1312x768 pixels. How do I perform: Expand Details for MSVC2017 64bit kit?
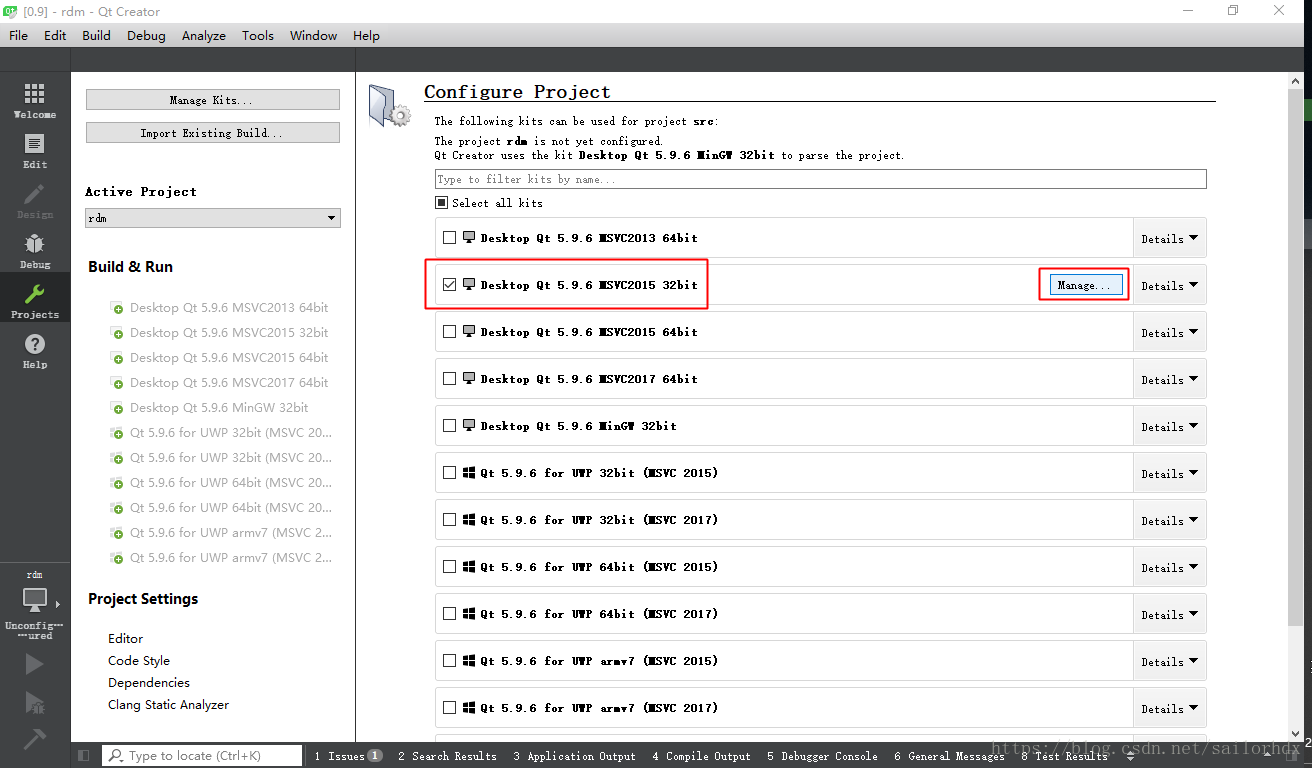pyautogui.click(x=1169, y=379)
